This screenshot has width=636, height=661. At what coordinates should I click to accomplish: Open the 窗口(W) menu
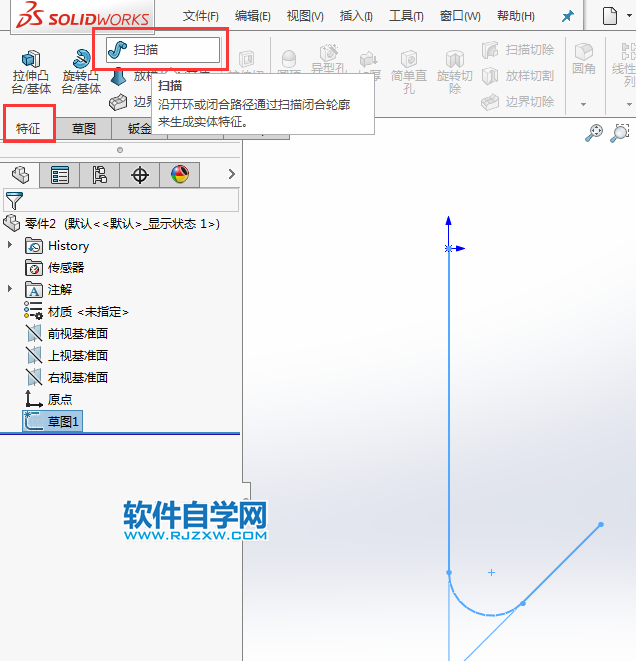pos(460,16)
